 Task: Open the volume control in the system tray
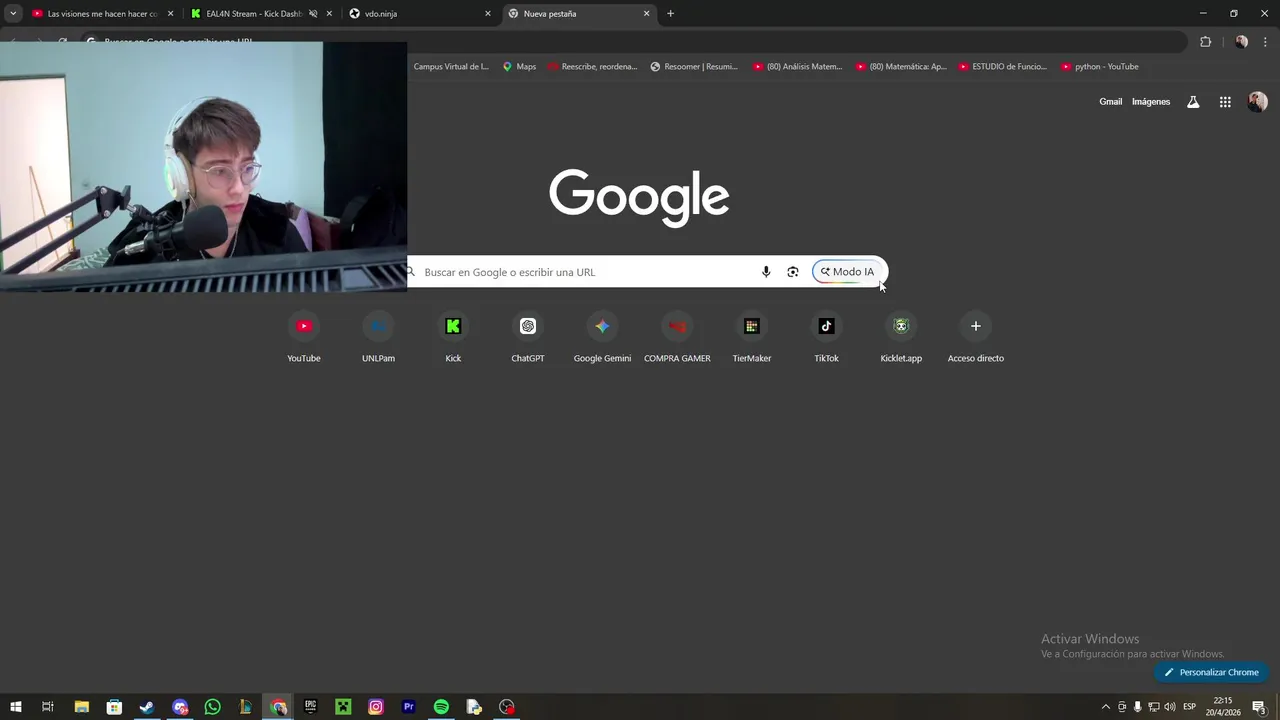1170,707
